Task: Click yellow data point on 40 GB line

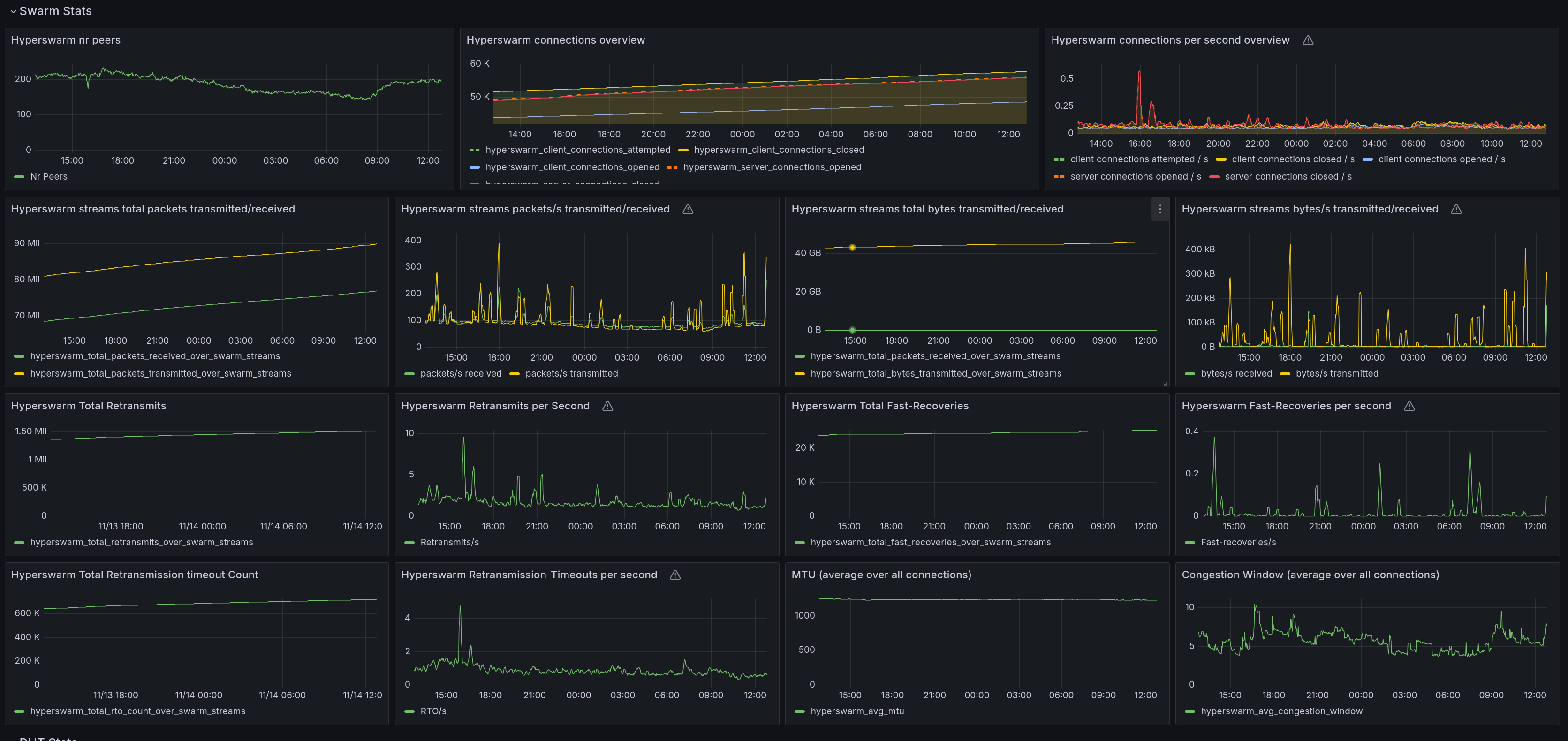Action: 852,247
